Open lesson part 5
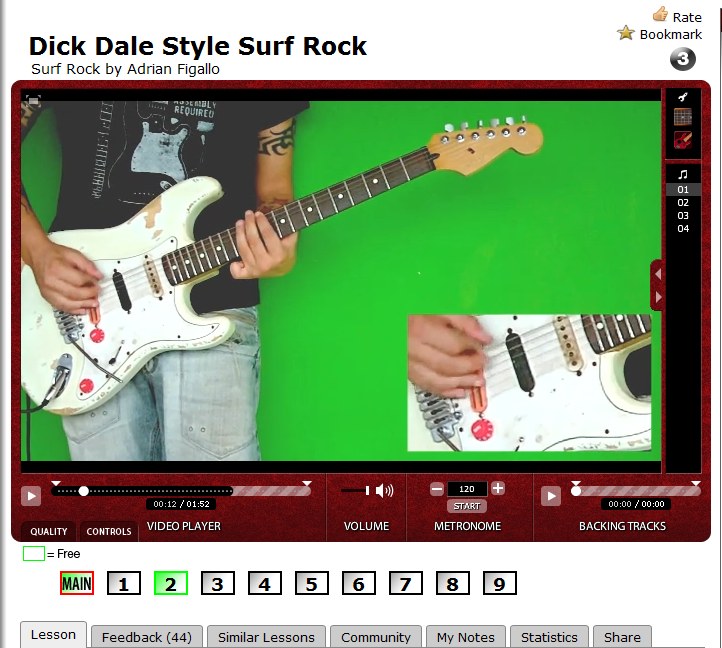The image size is (722, 648). pos(312,584)
